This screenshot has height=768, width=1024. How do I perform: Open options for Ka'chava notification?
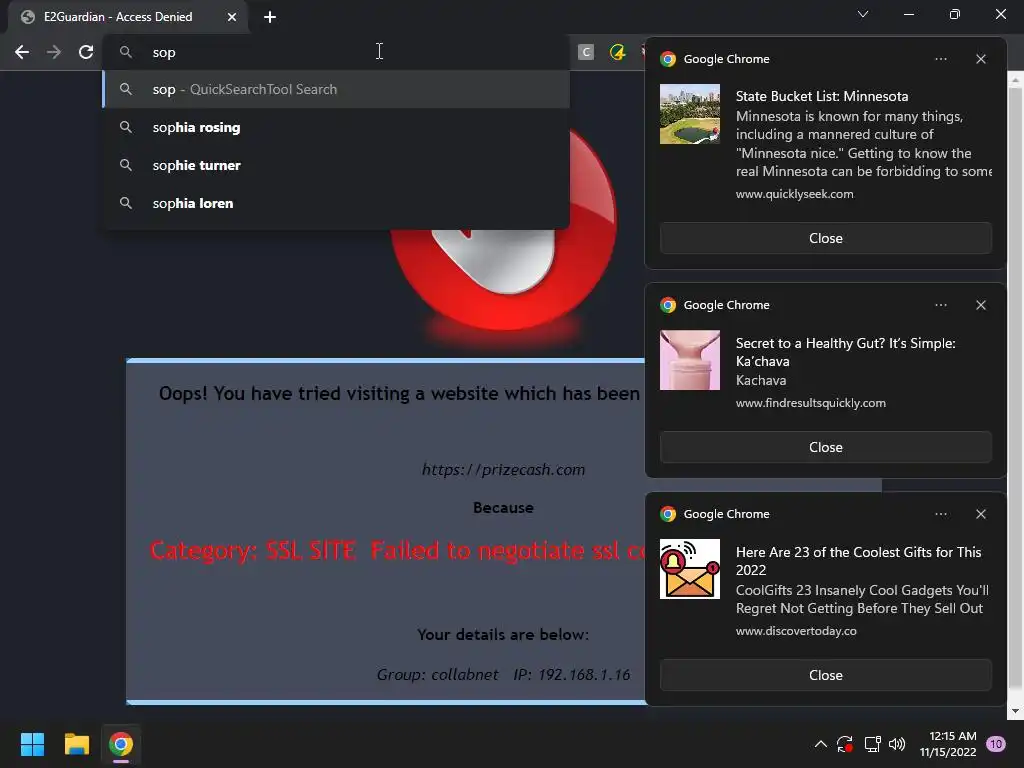940,305
